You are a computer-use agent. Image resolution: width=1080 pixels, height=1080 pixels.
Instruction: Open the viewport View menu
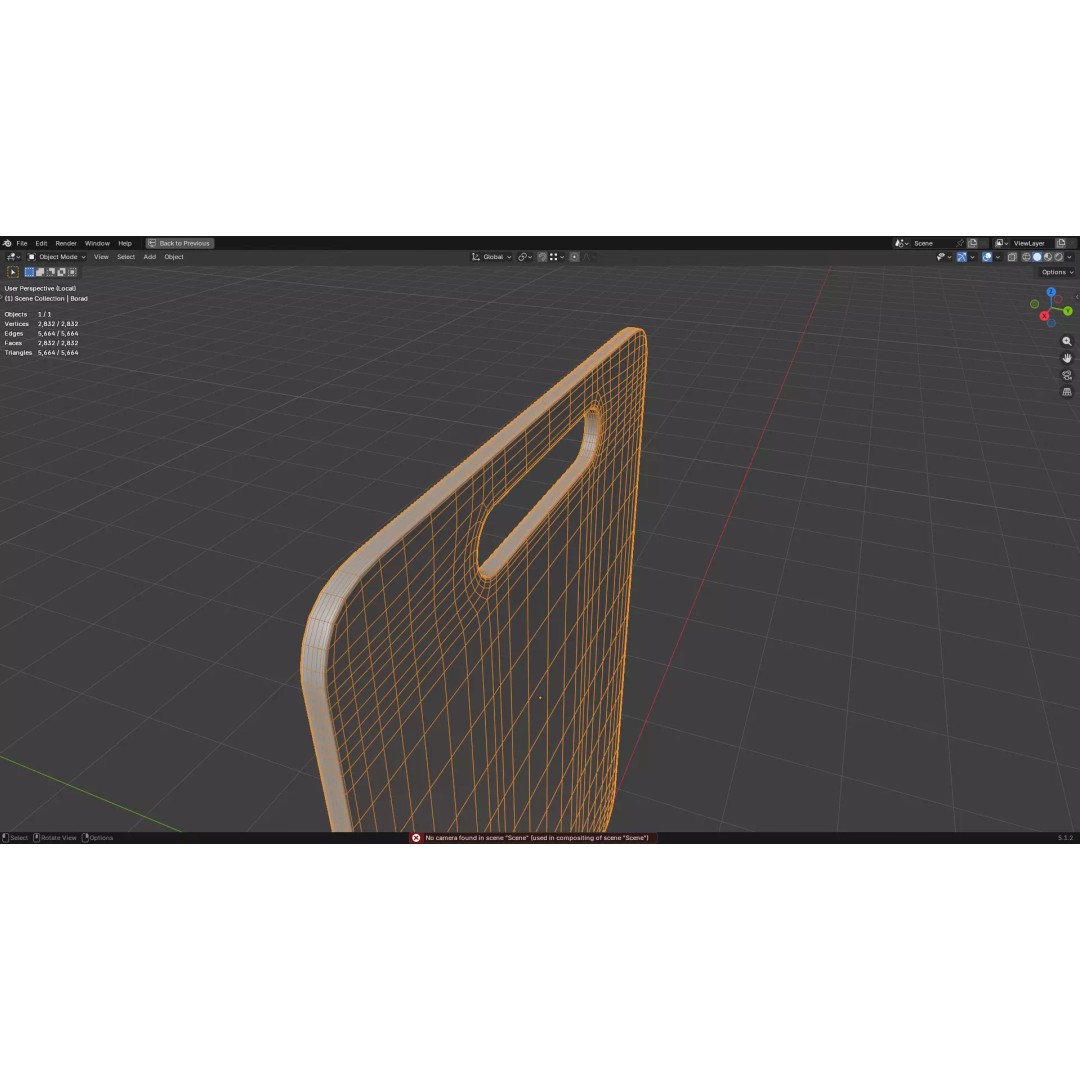click(x=101, y=257)
